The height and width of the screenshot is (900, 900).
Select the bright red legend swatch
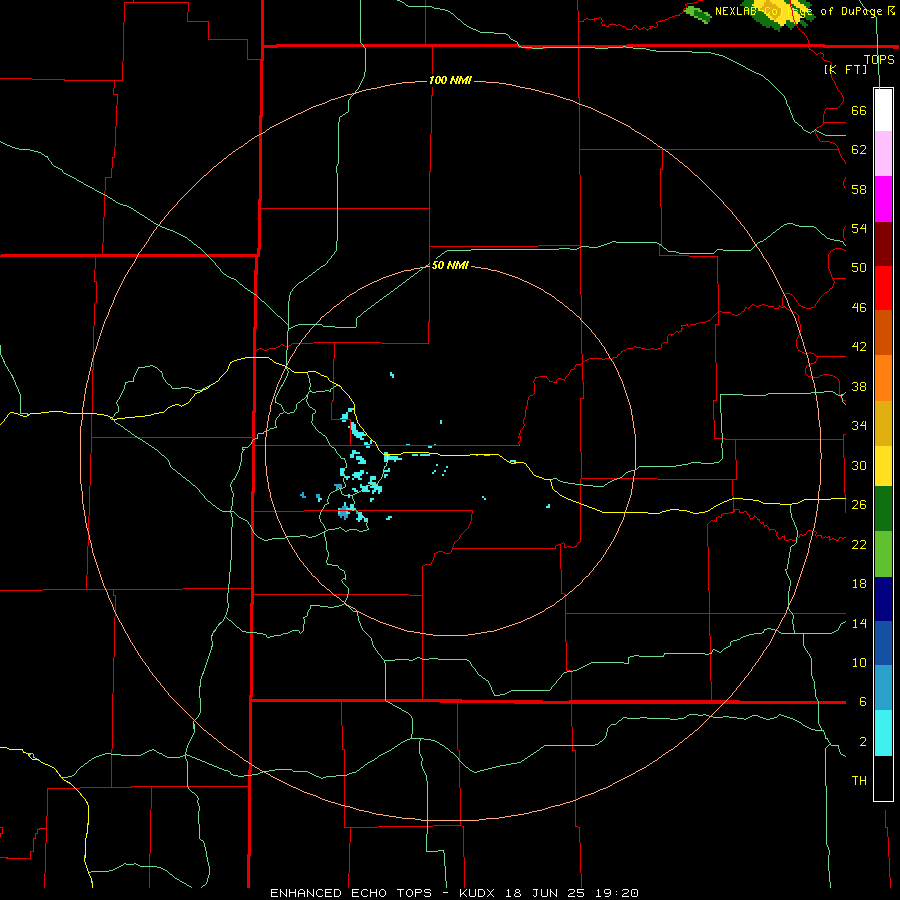click(x=883, y=288)
